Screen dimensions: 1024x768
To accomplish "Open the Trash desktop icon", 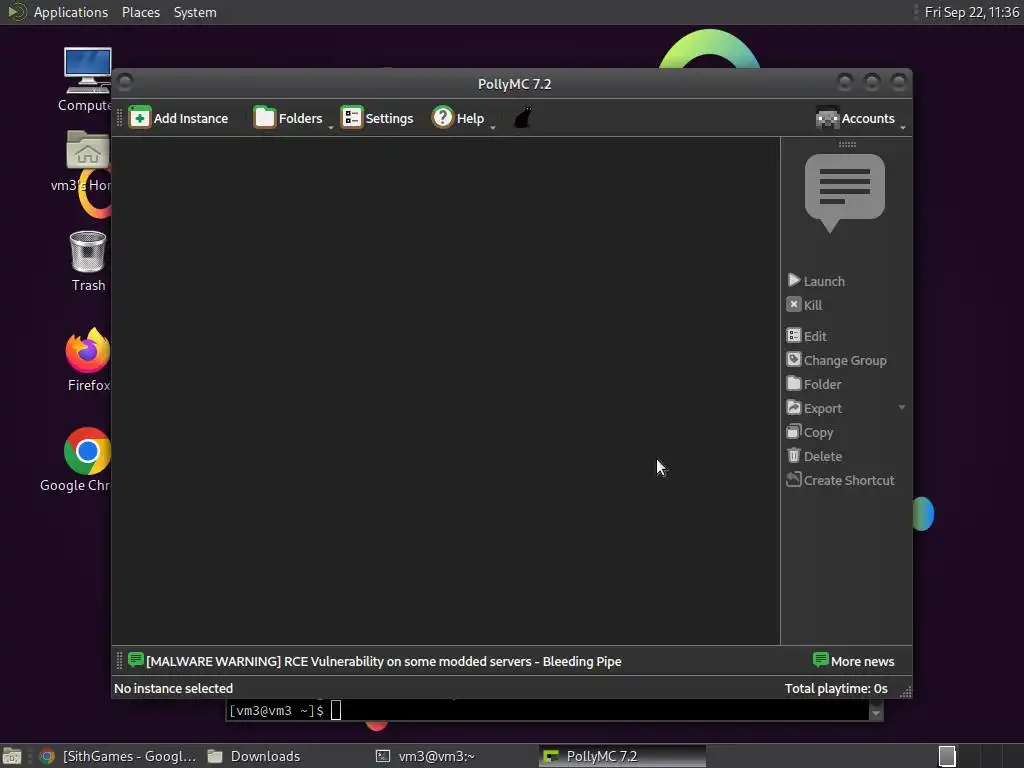I will (88, 261).
